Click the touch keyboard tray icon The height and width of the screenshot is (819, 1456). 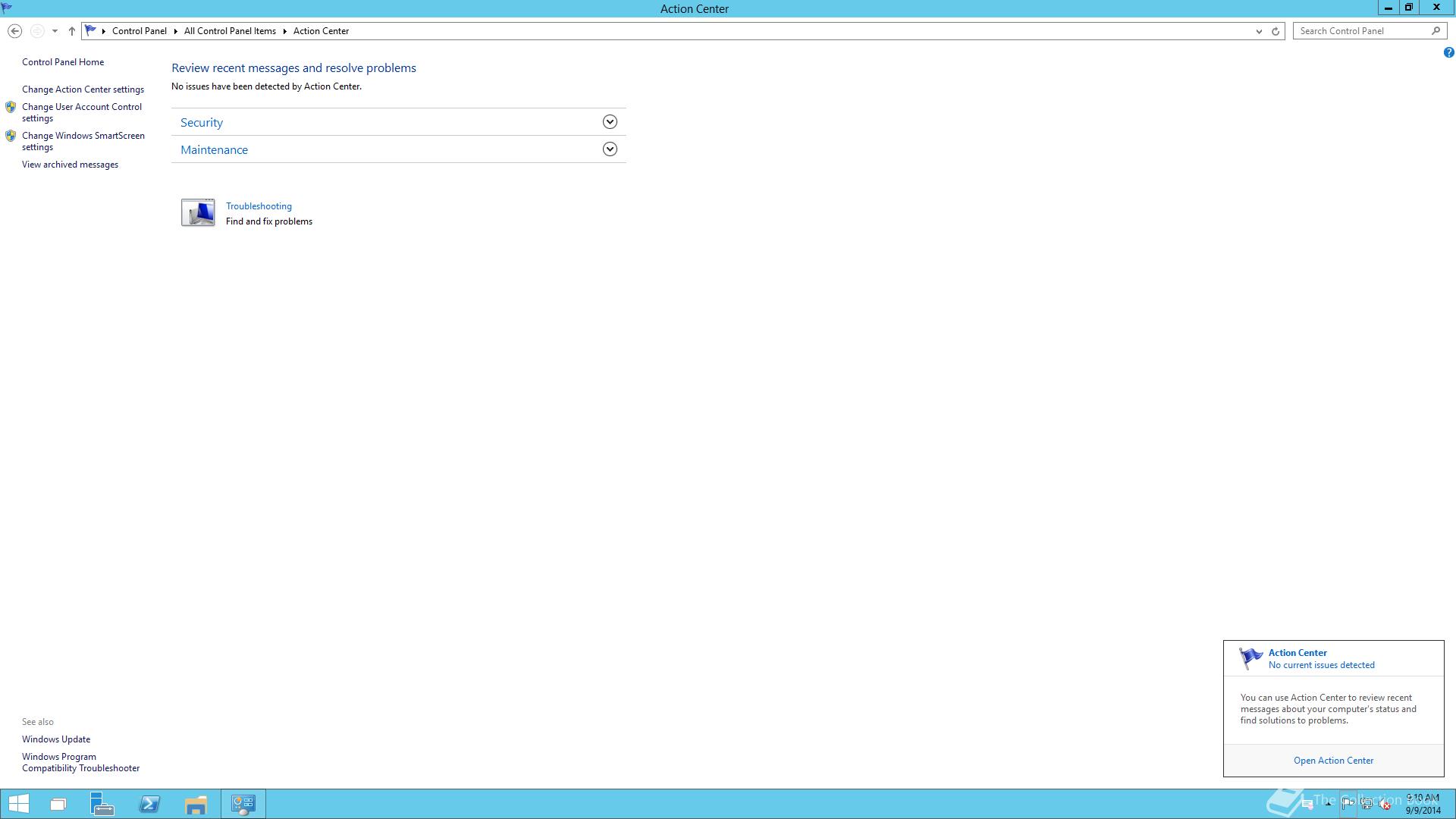pyautogui.click(x=1307, y=805)
